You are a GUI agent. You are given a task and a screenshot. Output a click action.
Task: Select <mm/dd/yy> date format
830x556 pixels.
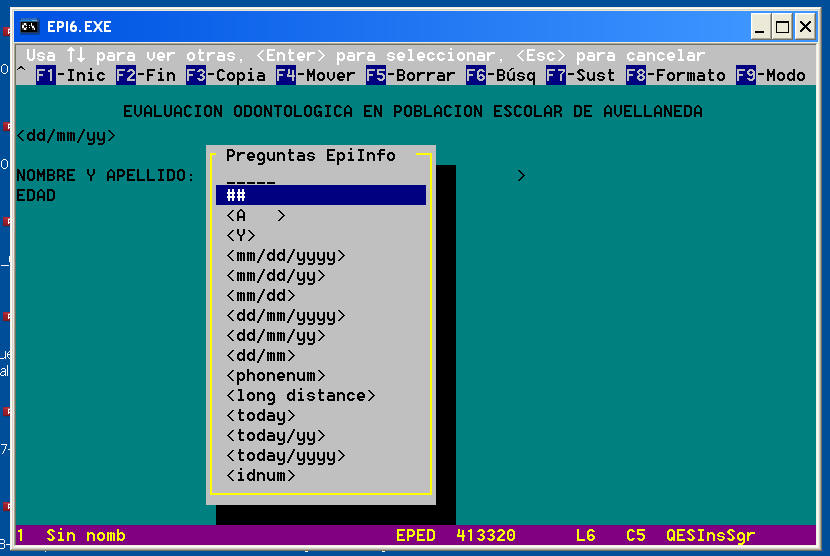click(276, 276)
